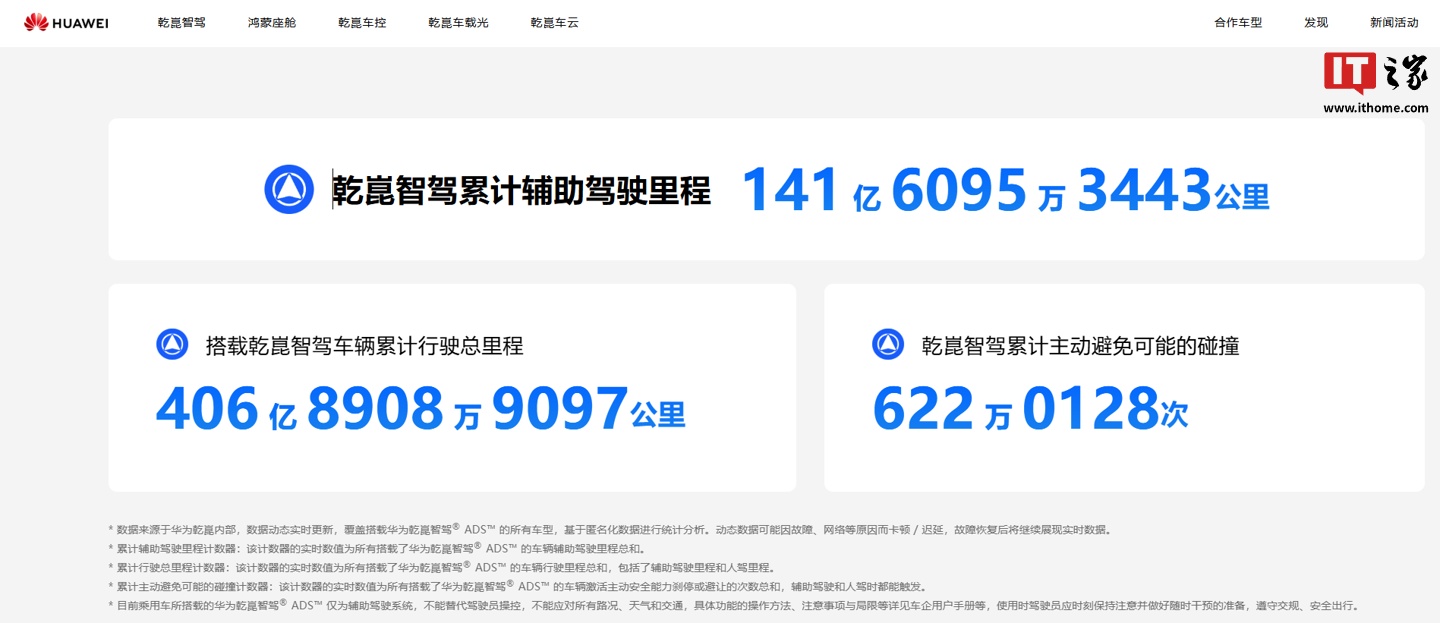The image size is (1440, 623).
Task: Click the footnote starting 目前乘用车所搭载的华为乾崑智驾
Action: pyautogui.click(x=733, y=605)
